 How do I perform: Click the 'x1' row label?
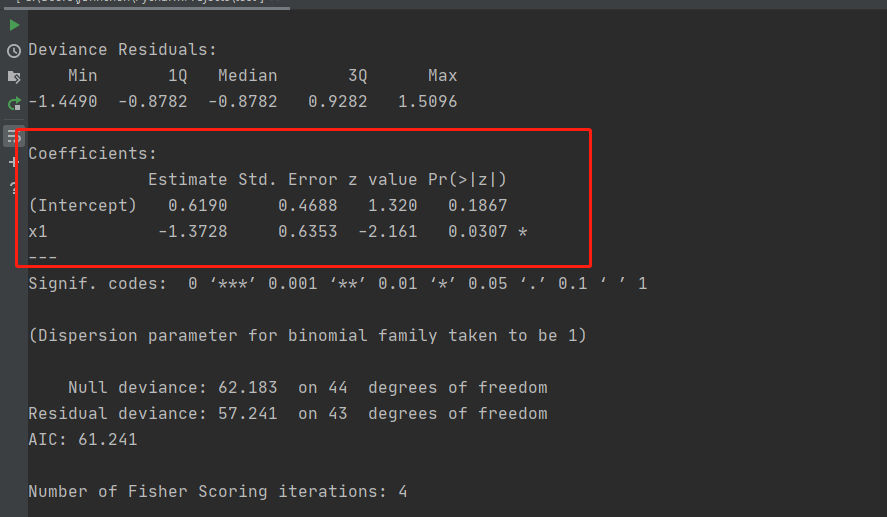(x=38, y=232)
